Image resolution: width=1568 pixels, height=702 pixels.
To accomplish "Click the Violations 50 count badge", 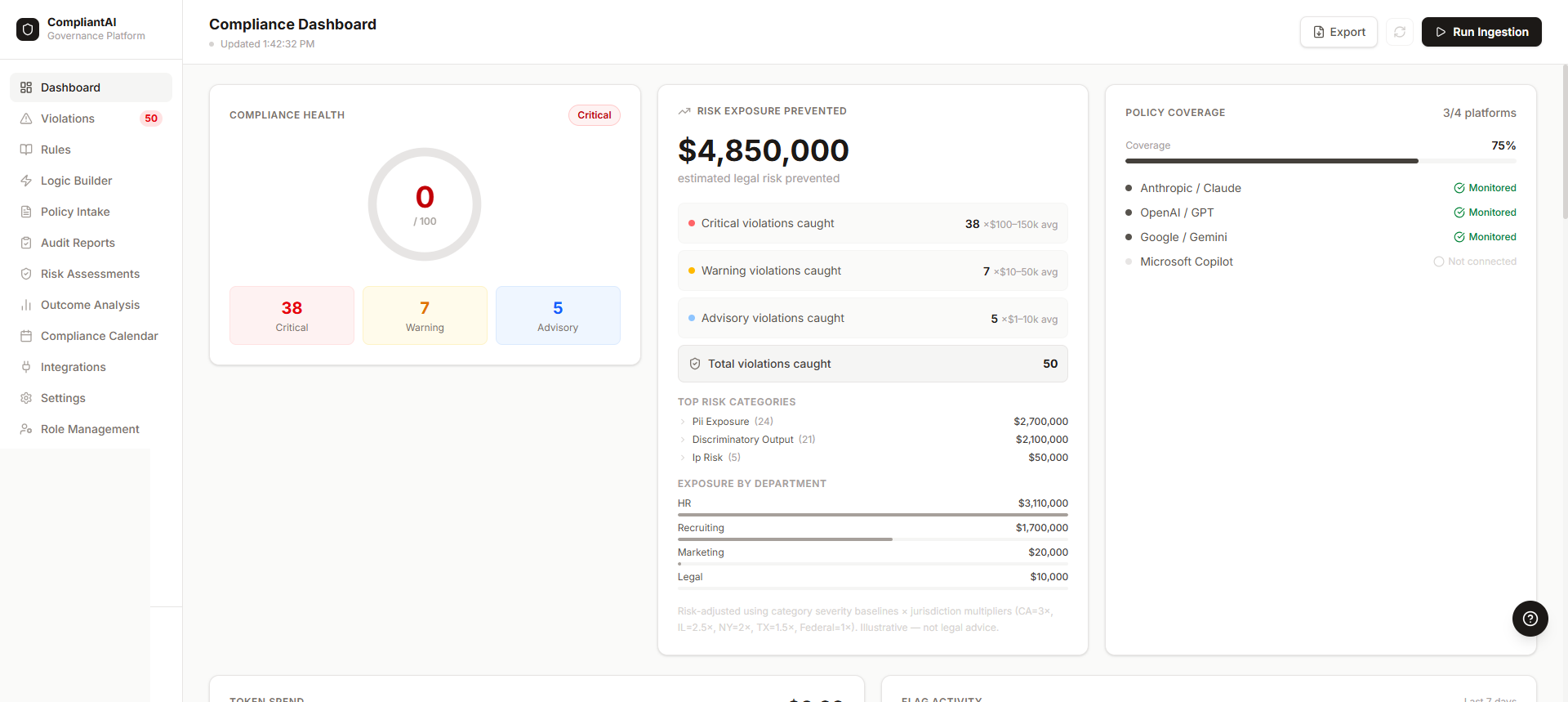I will 151,118.
